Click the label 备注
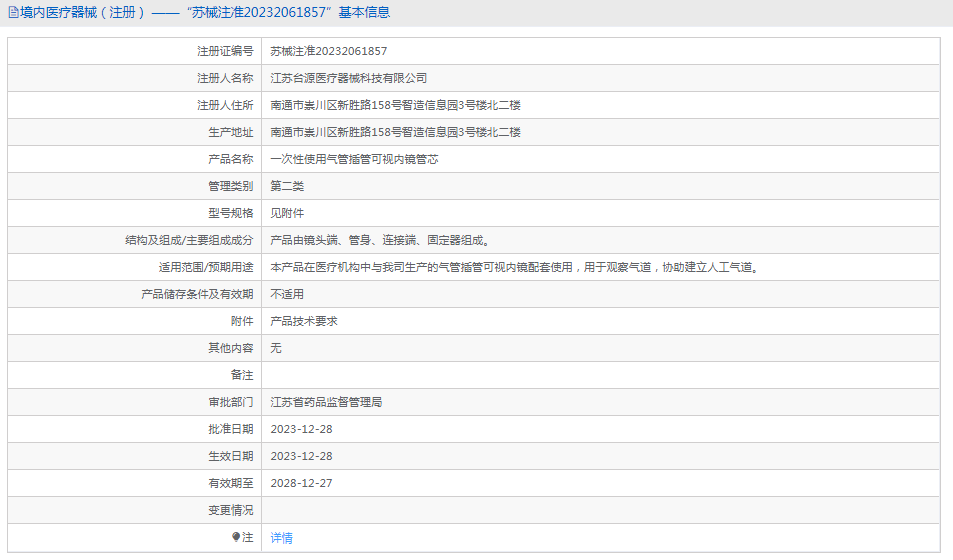Viewport: 953px width, 560px height. (x=242, y=375)
